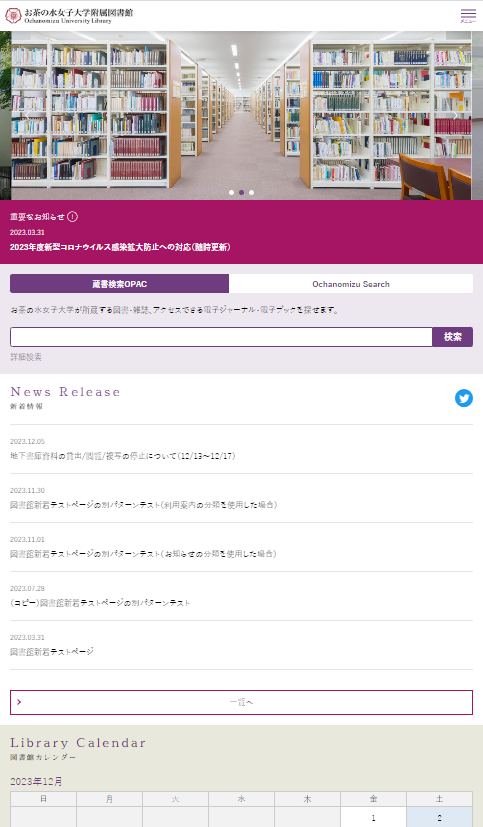483x827 pixels.
Task: Click the Ochanomizu University Library logo
Action: coord(69,15)
